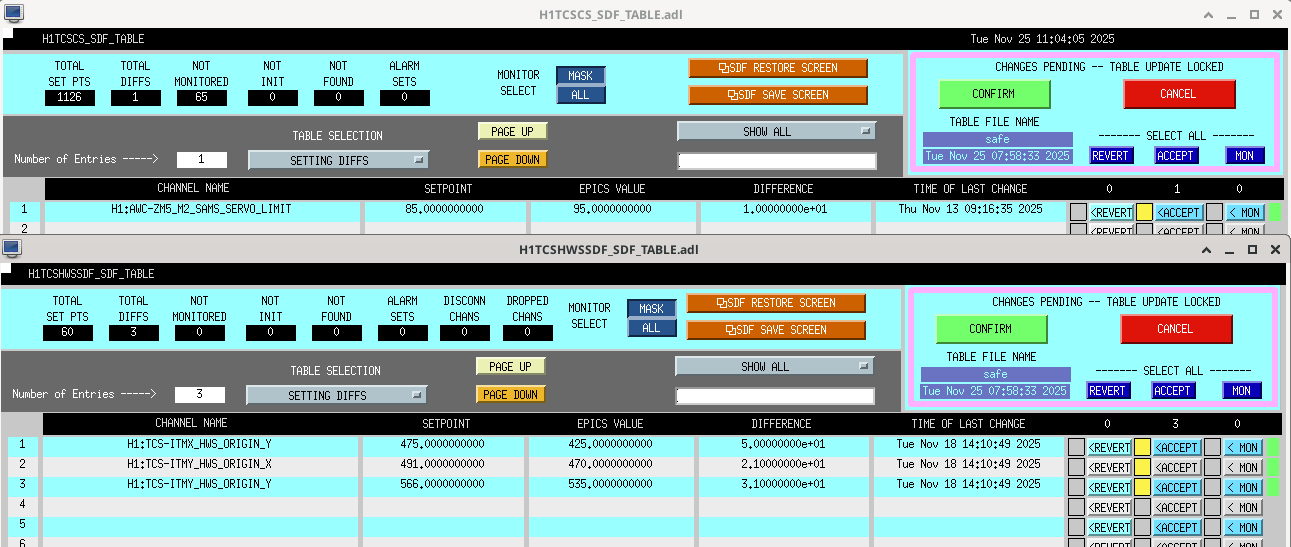Toggle monitor checkbox for ITMY_HWS_ORIGIN_Y row

point(1213,487)
